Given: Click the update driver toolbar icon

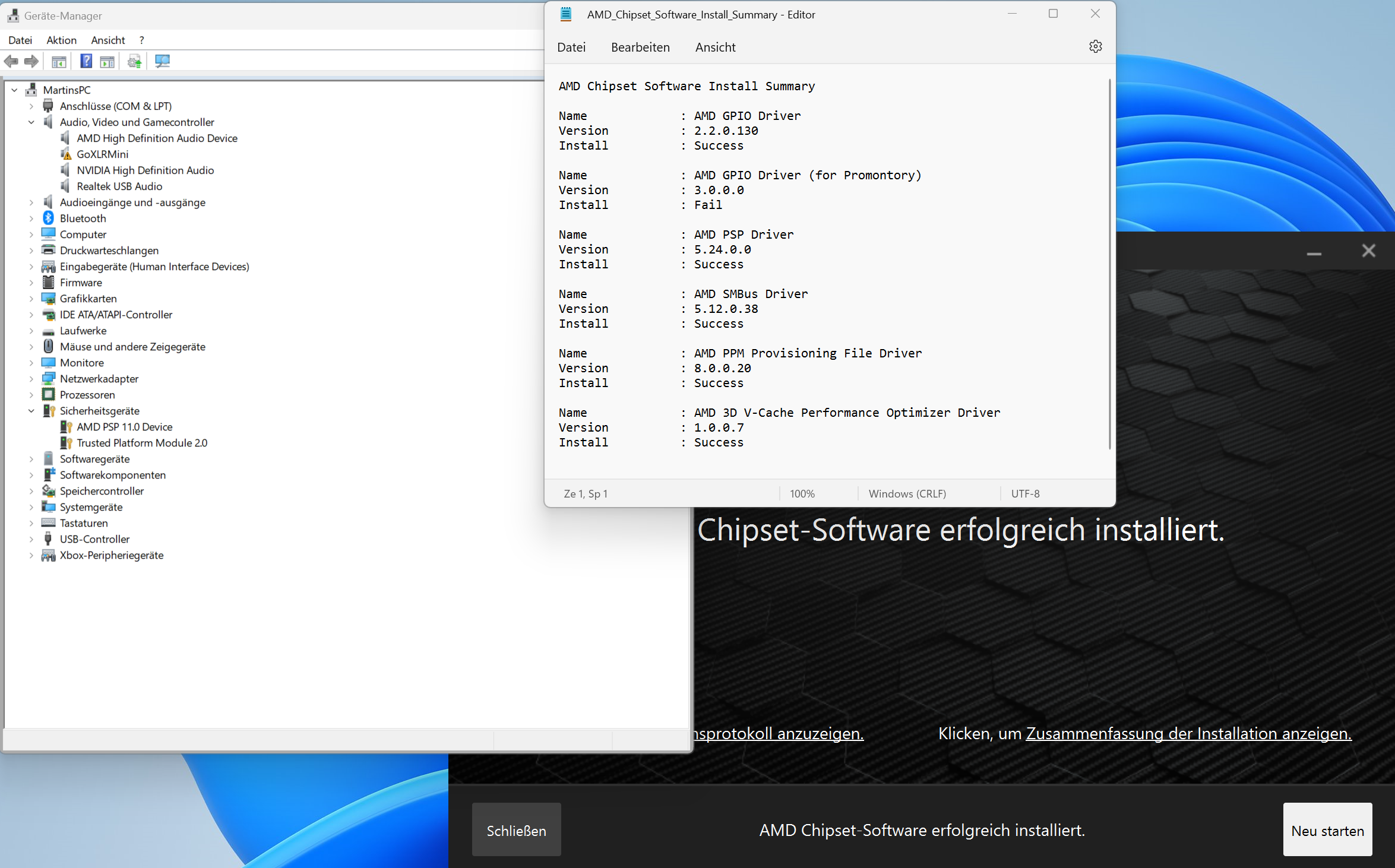Looking at the screenshot, I should coord(135,61).
